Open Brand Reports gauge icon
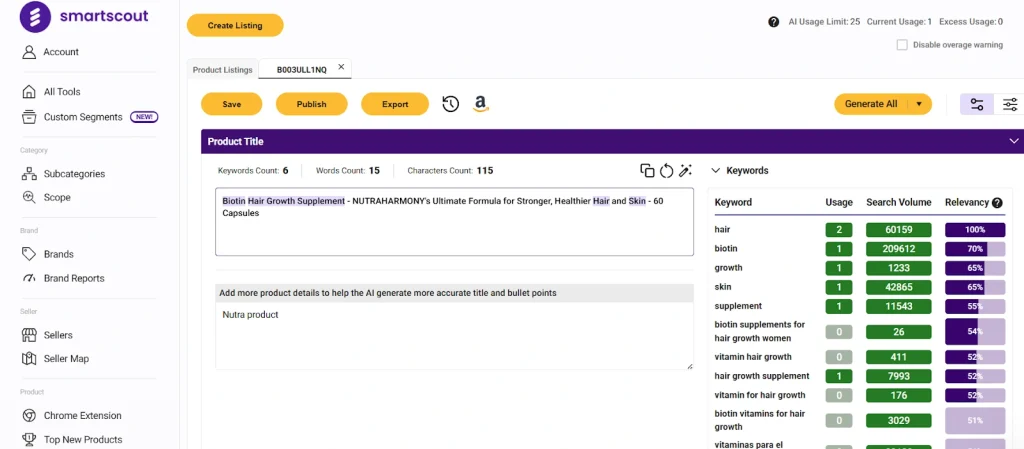 pyautogui.click(x=29, y=278)
